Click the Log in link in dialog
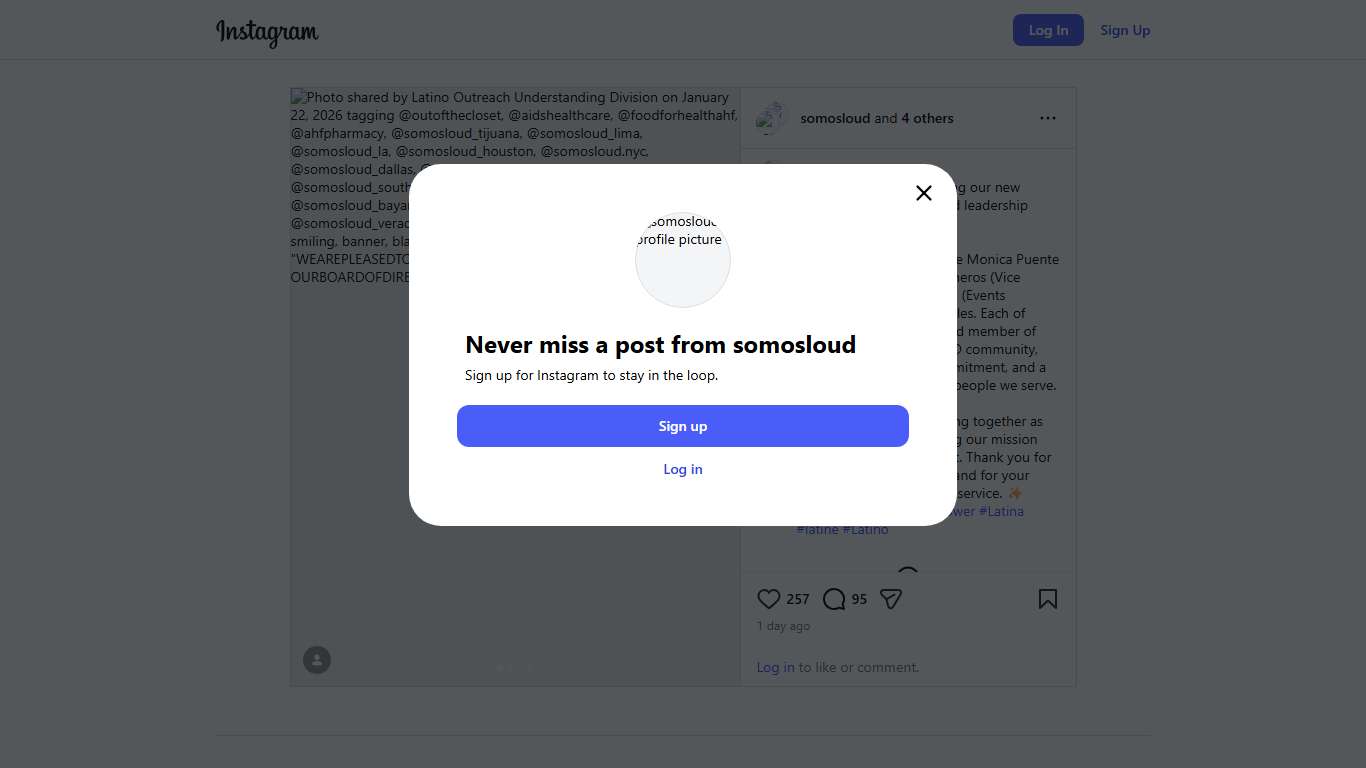 [x=683, y=469]
